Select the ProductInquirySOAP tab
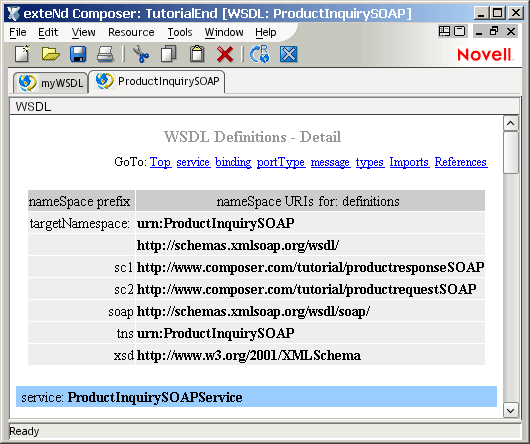This screenshot has width=530, height=444. click(157, 81)
